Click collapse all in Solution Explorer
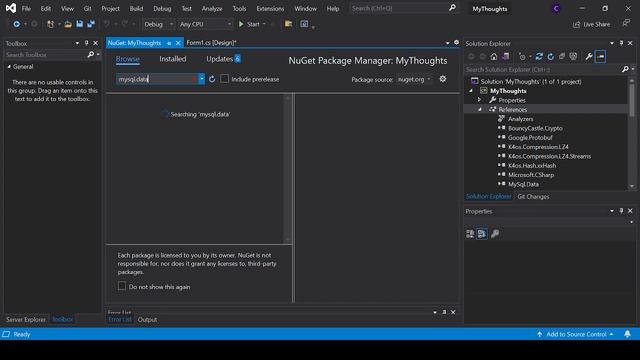 562,56
